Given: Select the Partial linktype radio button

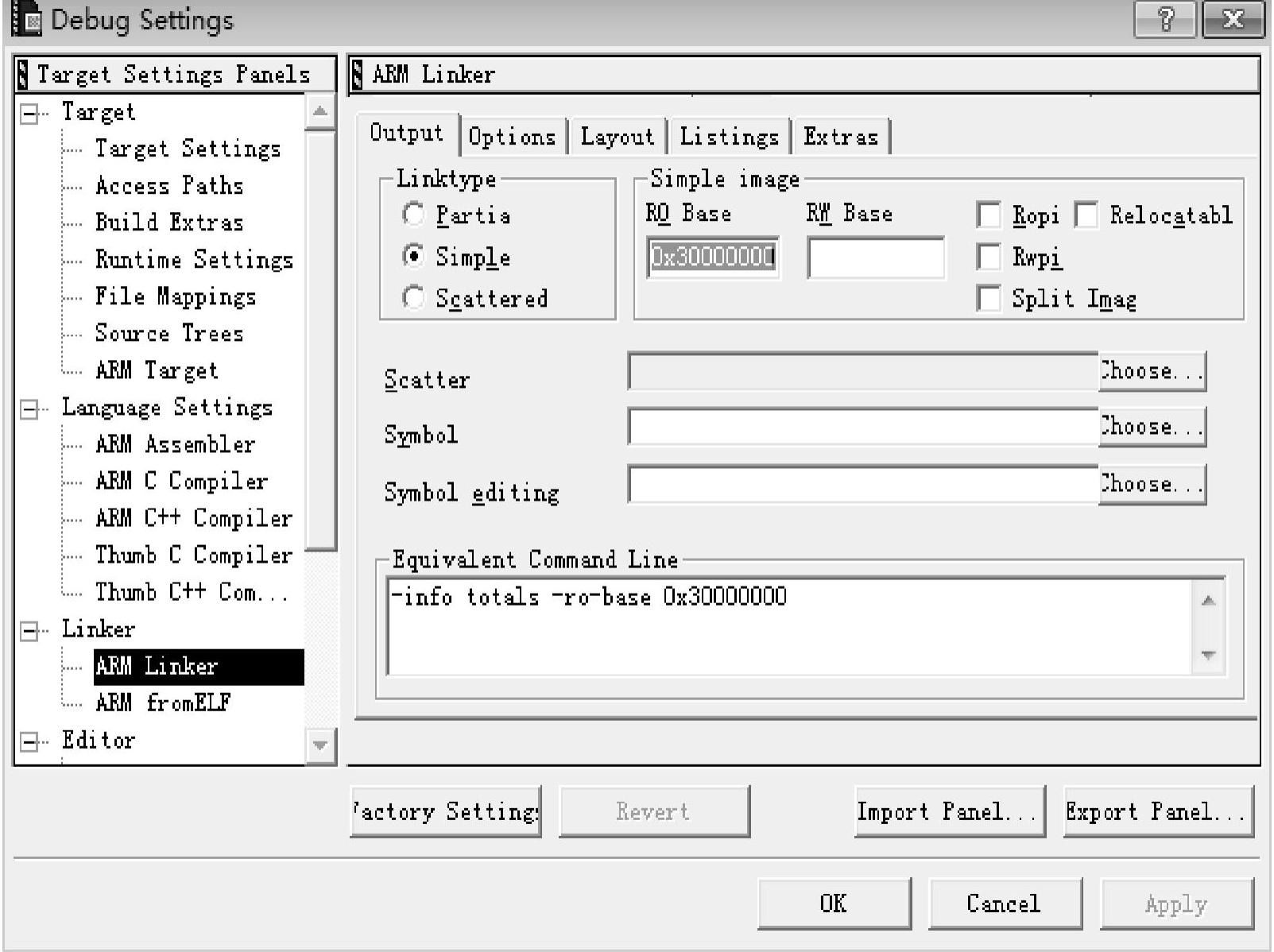Looking at the screenshot, I should click(x=412, y=215).
